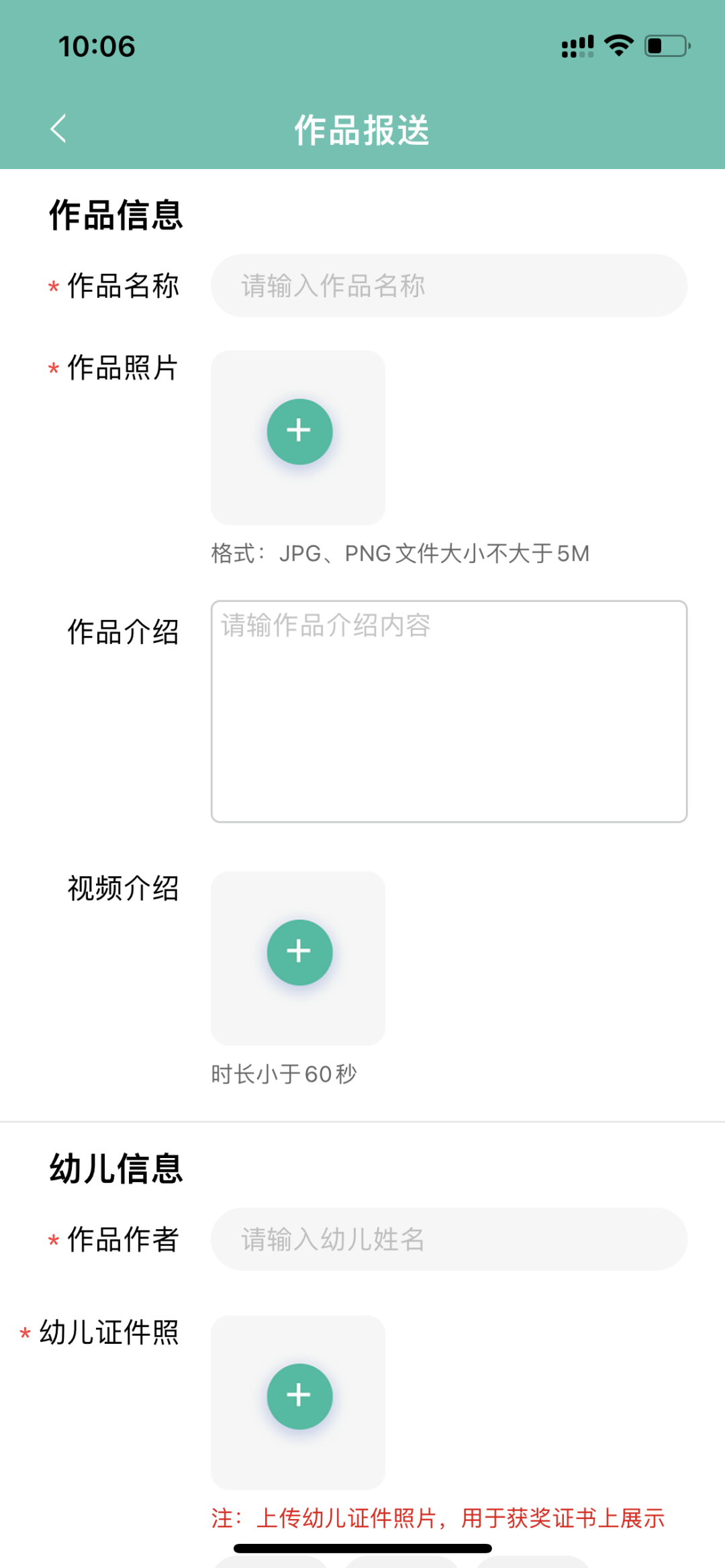Click into the 作品介绍 text area
Image resolution: width=725 pixels, height=1568 pixels.
click(x=448, y=711)
